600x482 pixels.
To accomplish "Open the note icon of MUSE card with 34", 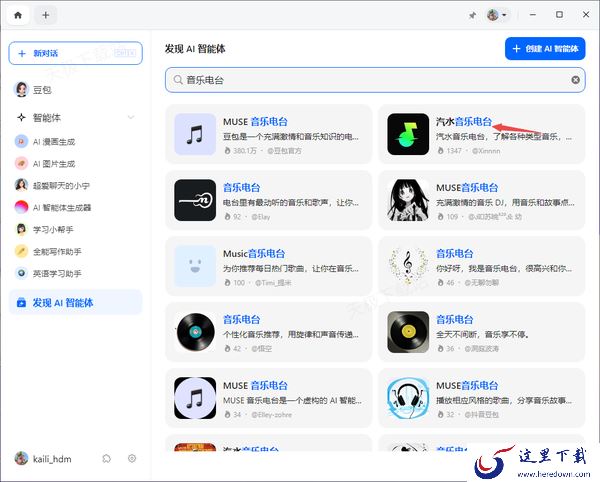I will [x=195, y=398].
